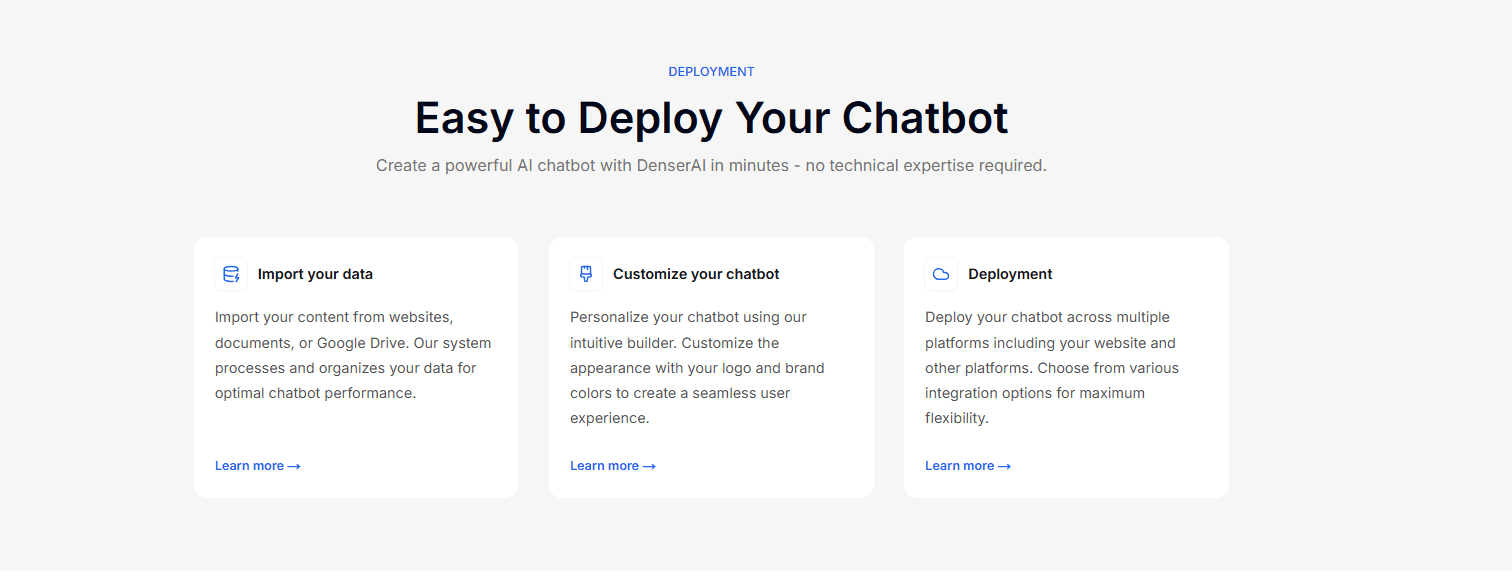The width and height of the screenshot is (1512, 579).
Task: Click the arrow in Customize chatbot's Learn more
Action: click(x=650, y=465)
